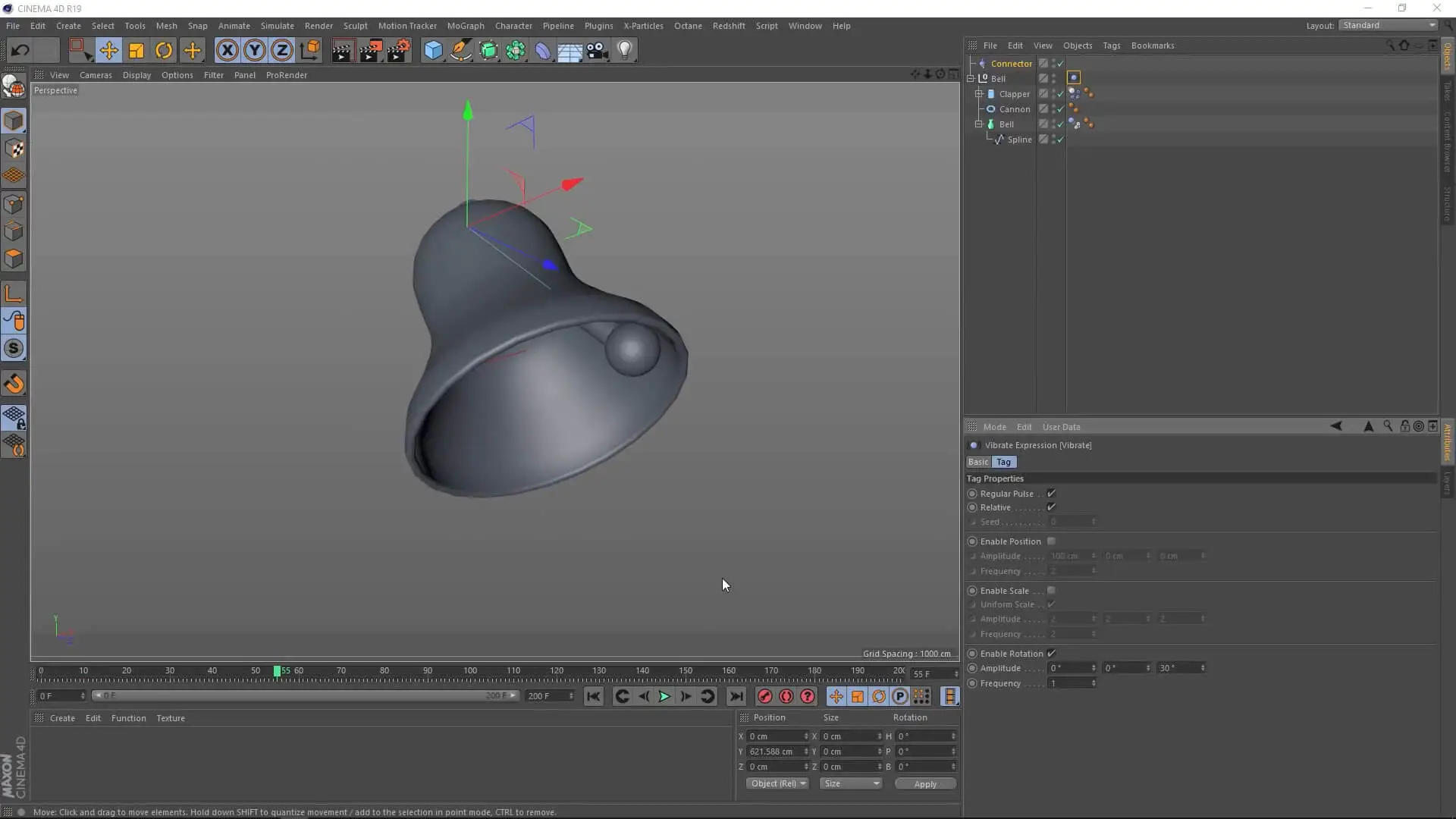Enable Polygons mode
The width and height of the screenshot is (1456, 819).
coord(14,259)
